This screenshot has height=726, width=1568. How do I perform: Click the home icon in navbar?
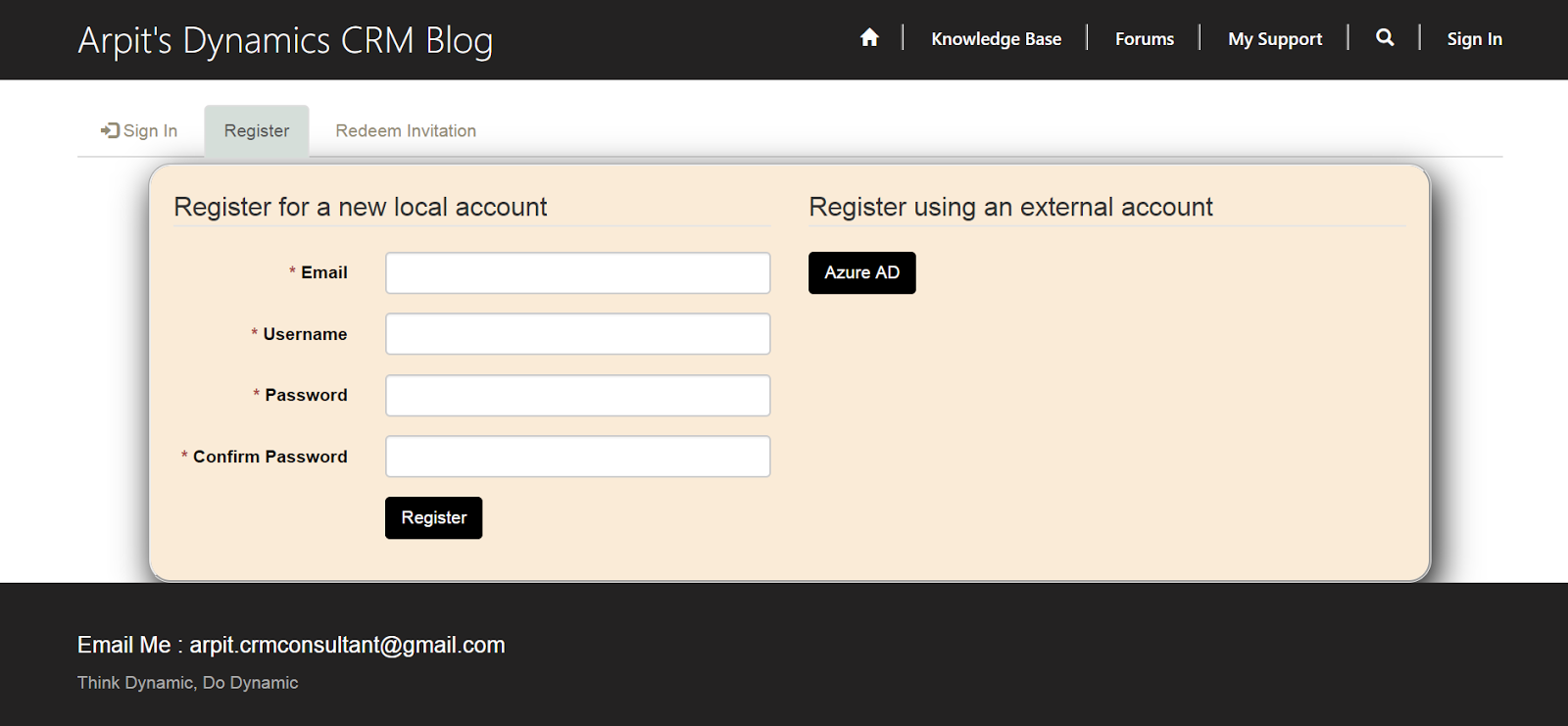(x=869, y=38)
